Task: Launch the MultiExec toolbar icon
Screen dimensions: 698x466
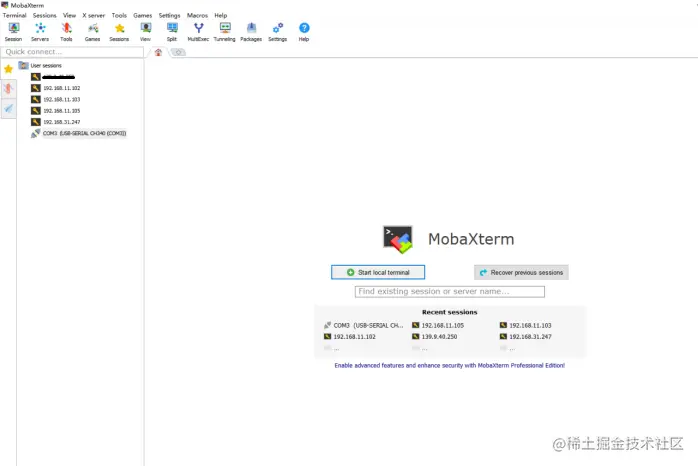Action: pos(199,32)
